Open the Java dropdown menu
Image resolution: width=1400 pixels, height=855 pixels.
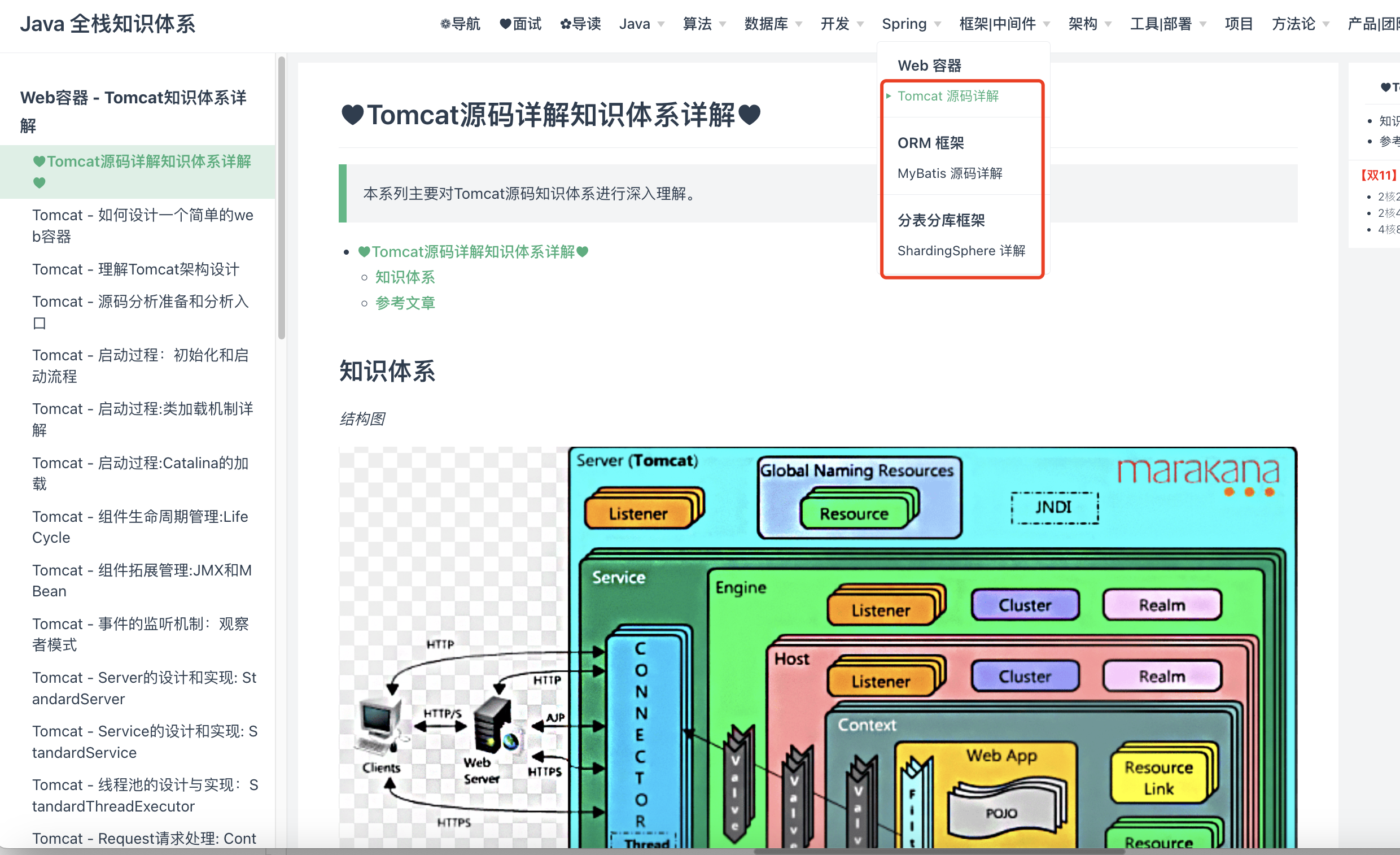pyautogui.click(x=641, y=24)
